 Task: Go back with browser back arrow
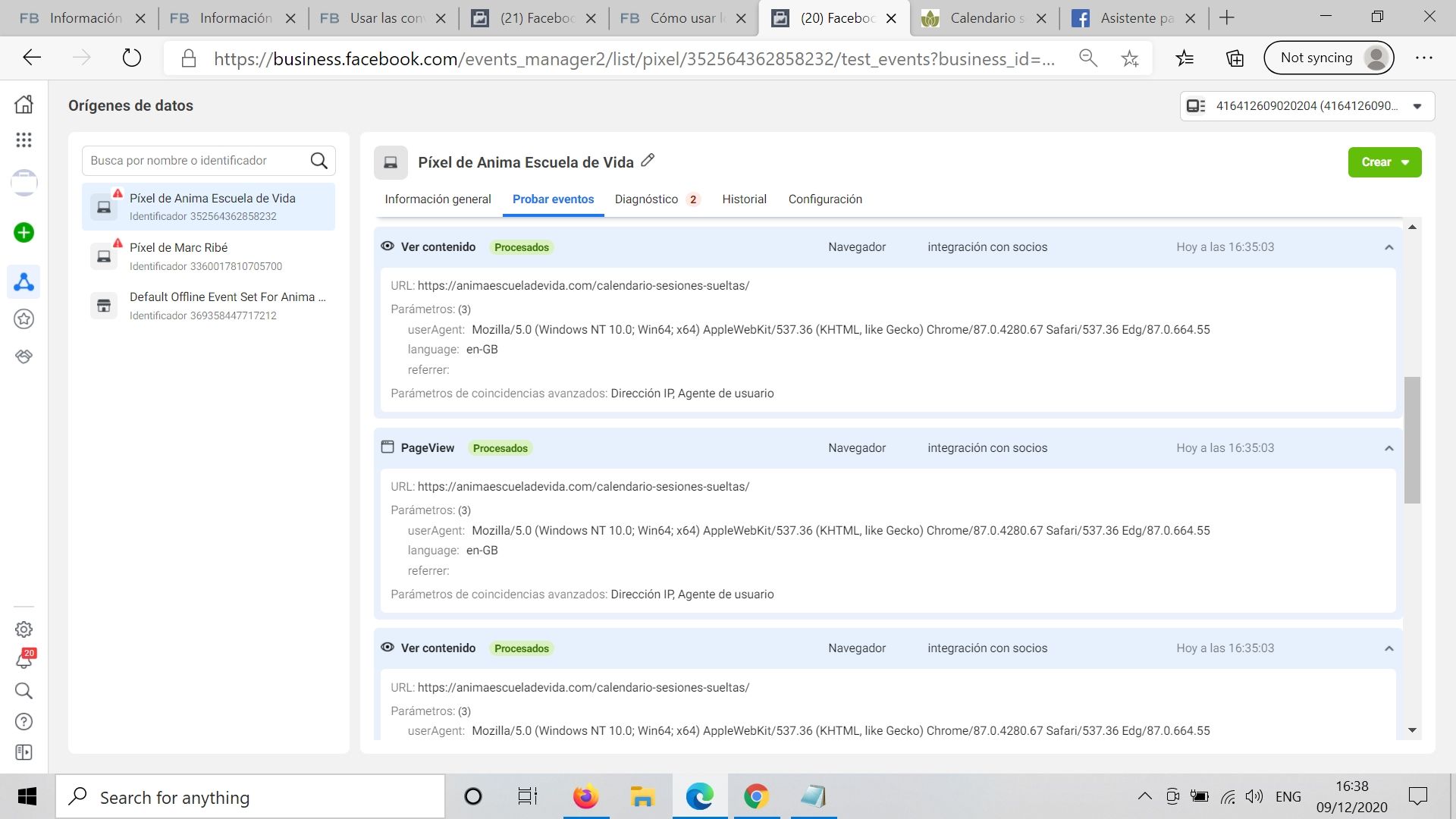(x=32, y=58)
